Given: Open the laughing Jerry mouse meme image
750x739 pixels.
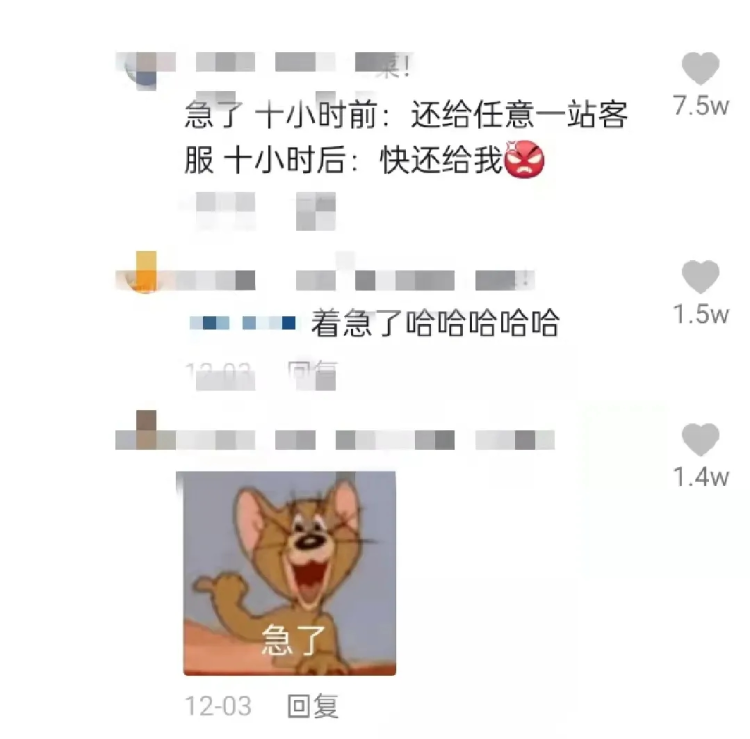Looking at the screenshot, I should [289, 573].
